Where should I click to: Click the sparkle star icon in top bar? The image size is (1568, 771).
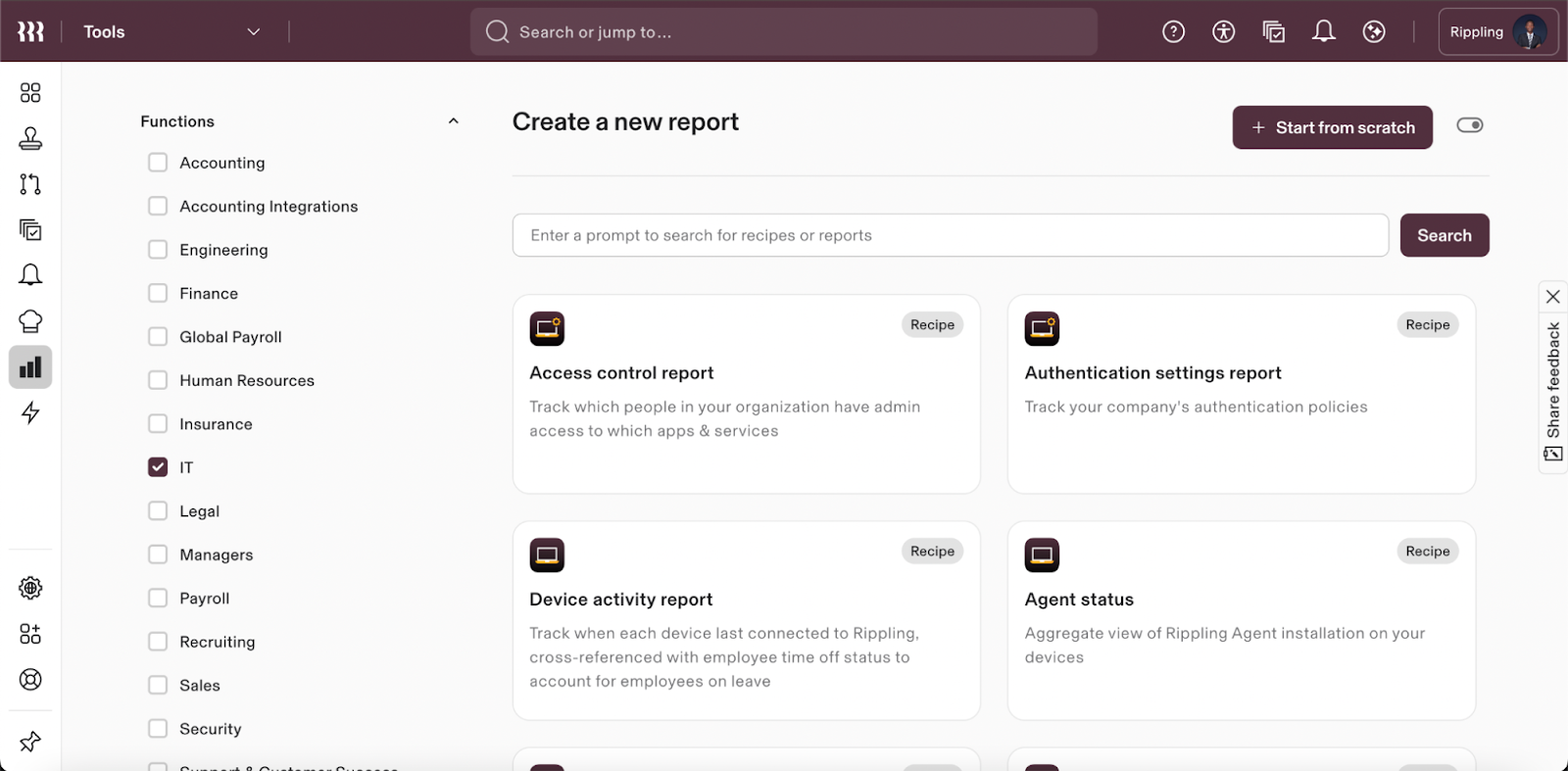(1374, 32)
